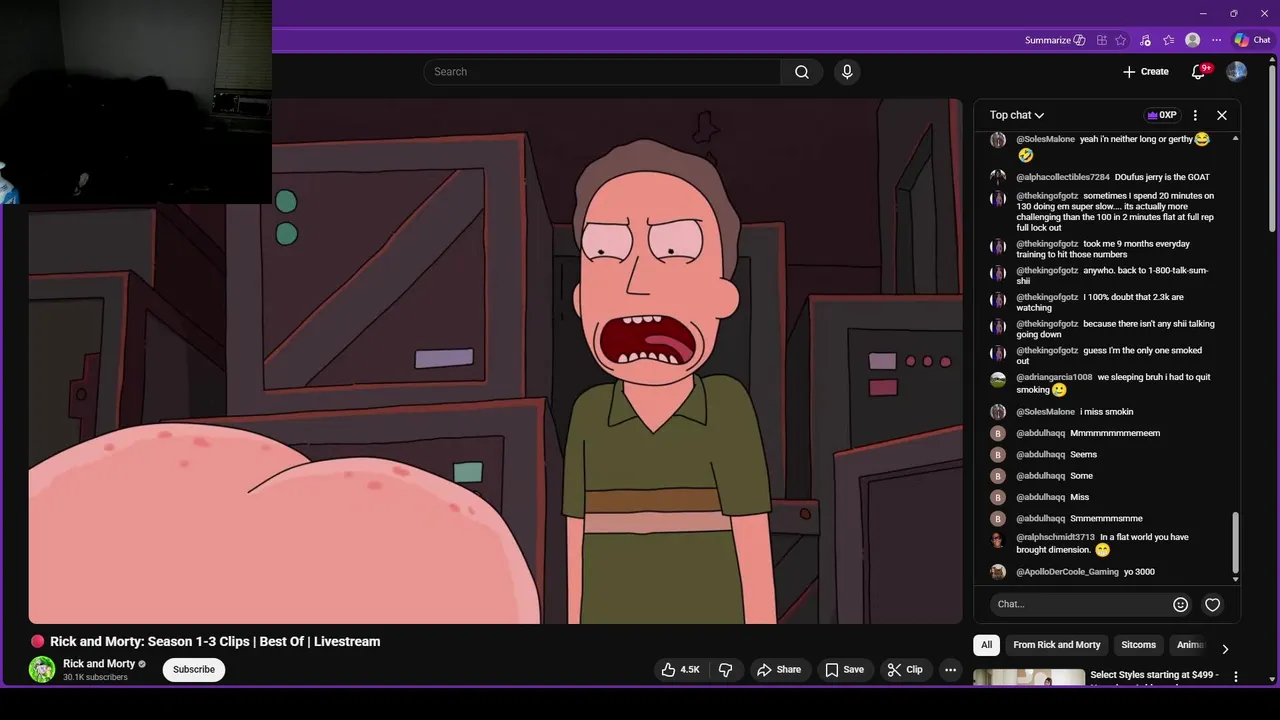Select the Anima… filter chip
Image resolution: width=1280 pixels, height=720 pixels.
(1190, 645)
